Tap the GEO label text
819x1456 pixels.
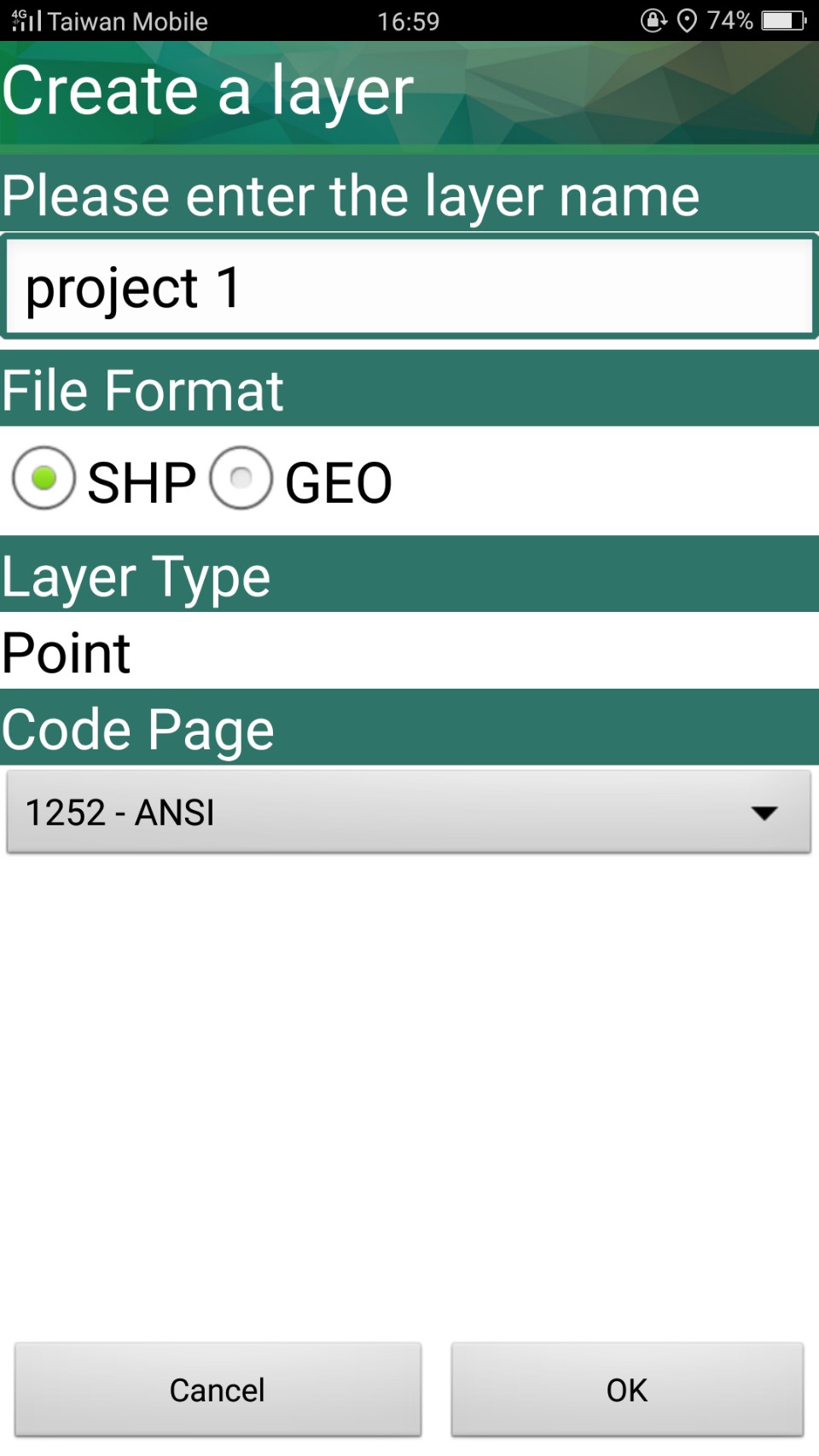coord(339,483)
